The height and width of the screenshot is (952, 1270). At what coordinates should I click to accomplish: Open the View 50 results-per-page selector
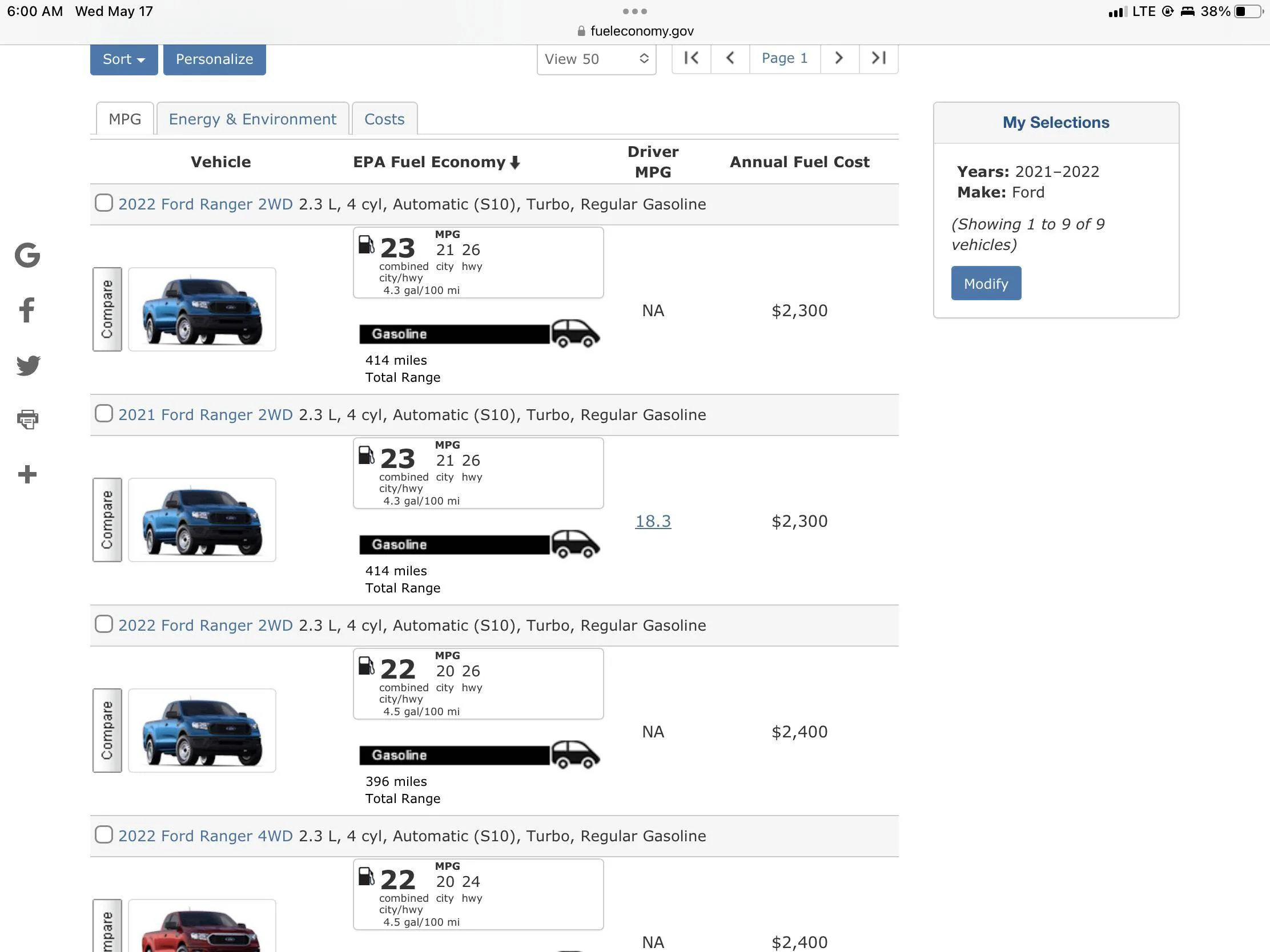pos(597,59)
